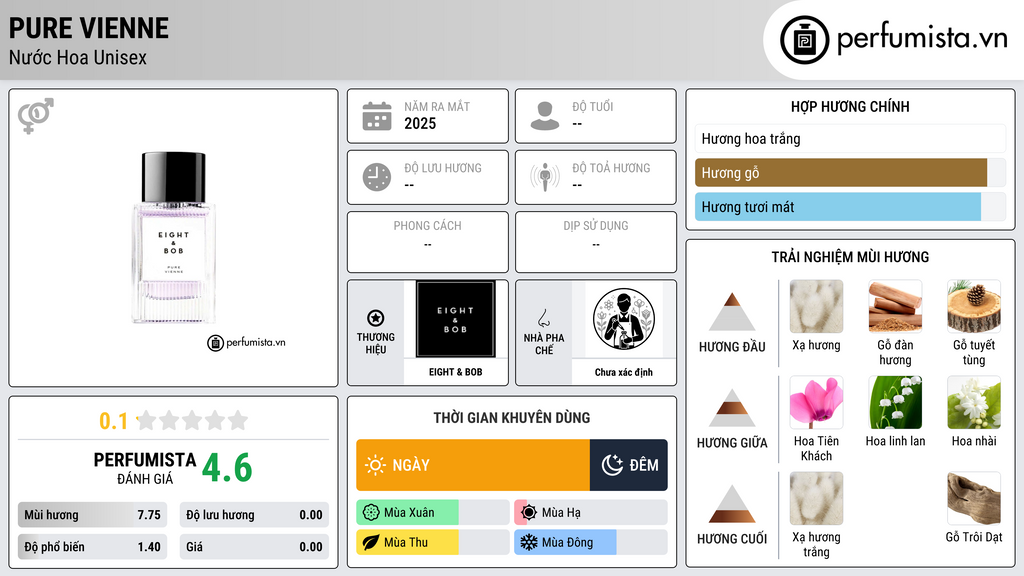Click the perfumer illustration above Chưa xác định
Screen dimensions: 1024x576
pos(624,319)
